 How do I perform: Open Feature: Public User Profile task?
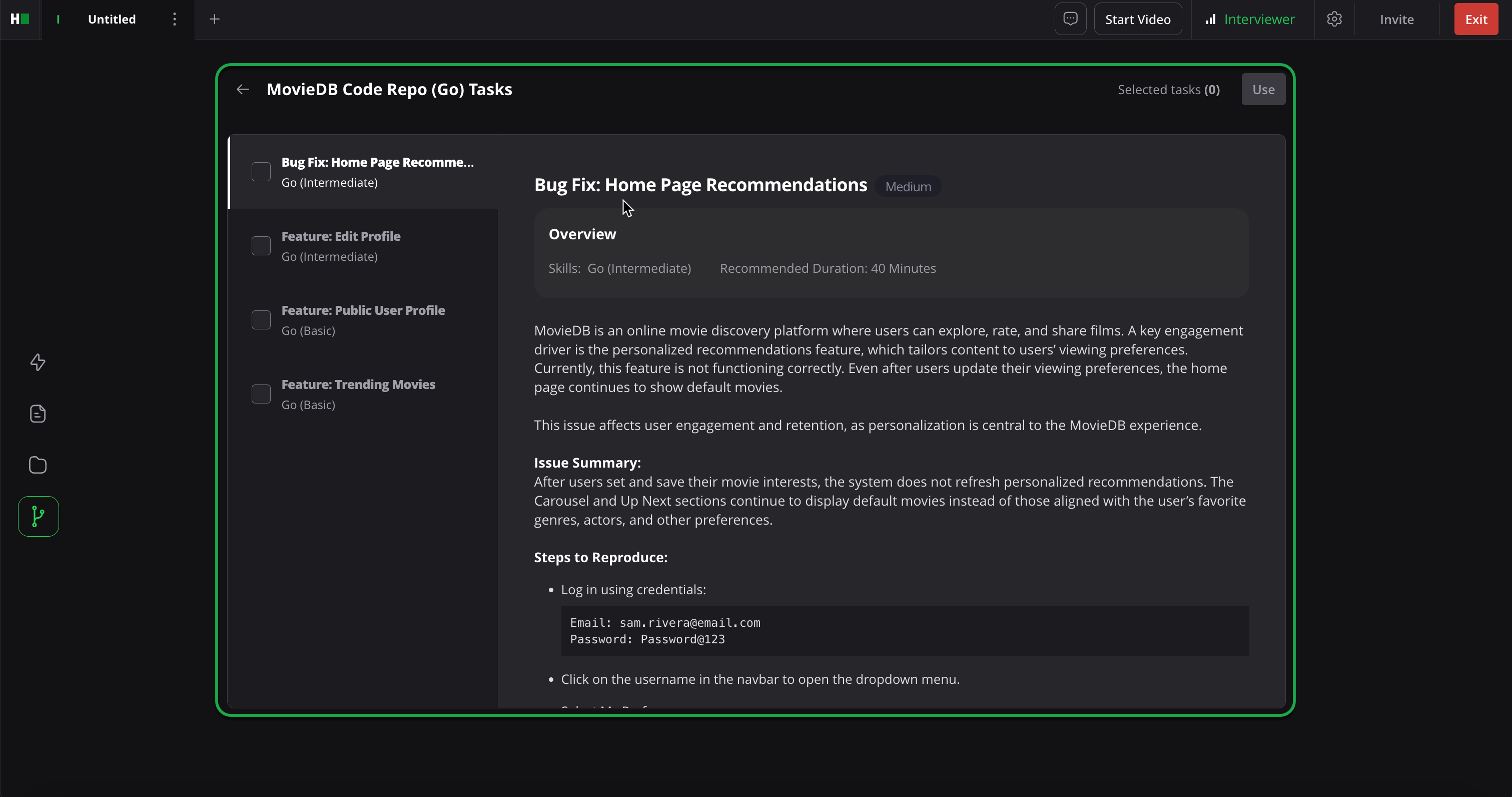click(363, 311)
